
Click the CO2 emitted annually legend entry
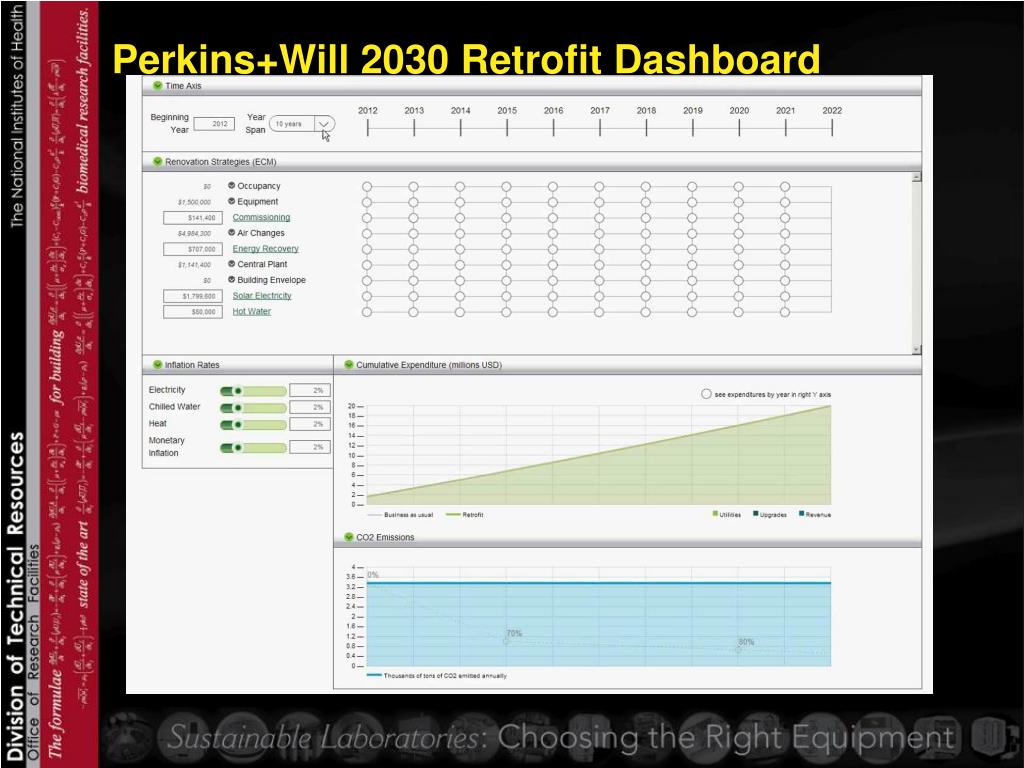click(437, 675)
